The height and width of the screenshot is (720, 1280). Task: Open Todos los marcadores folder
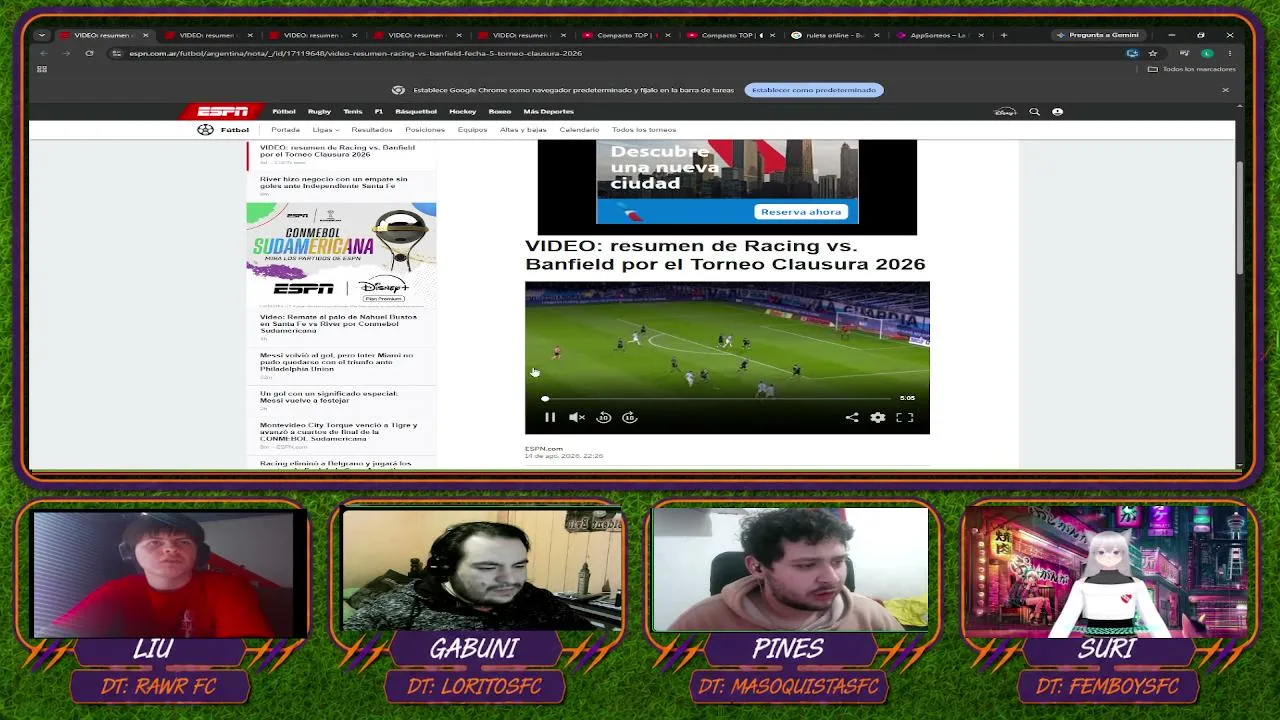(x=1192, y=69)
